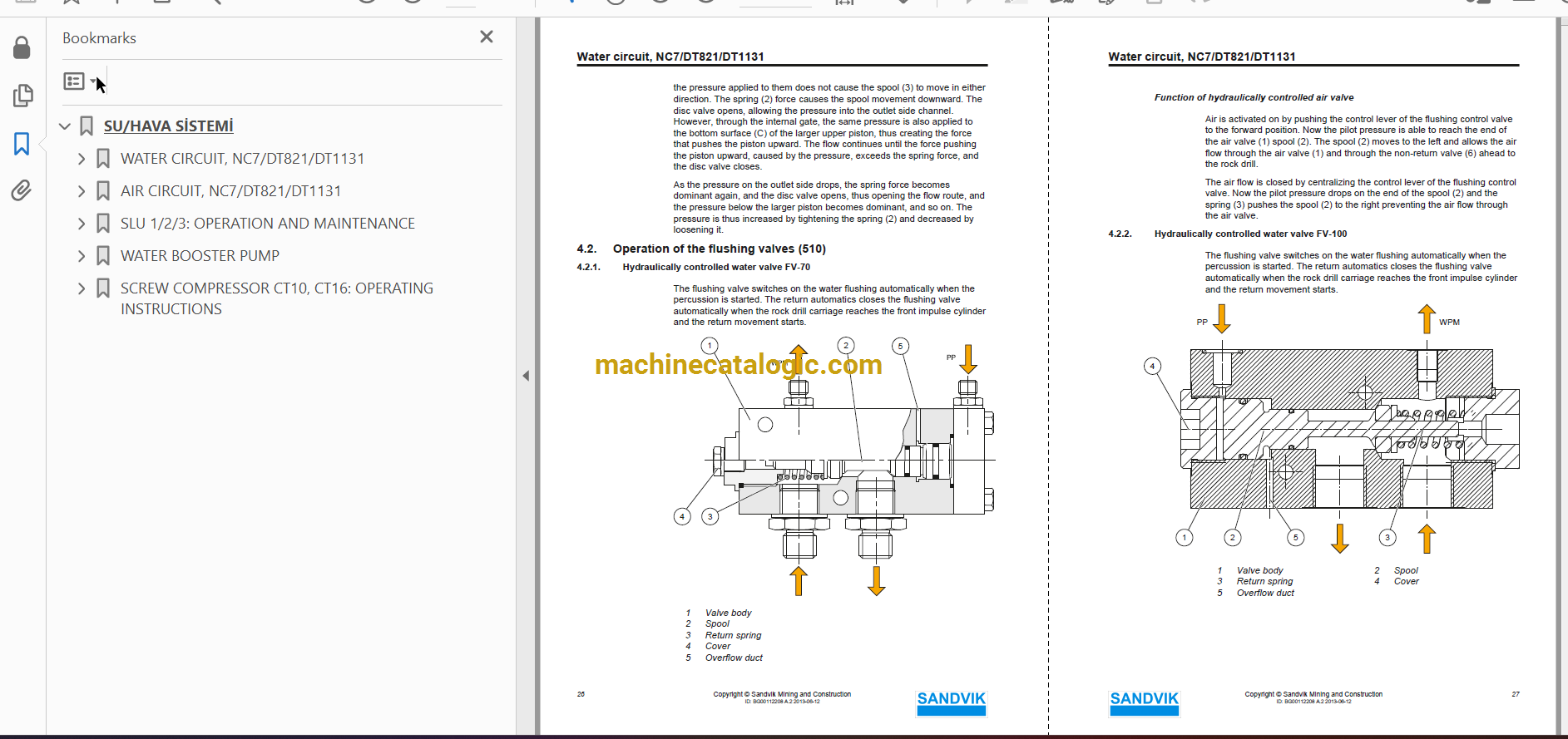Click the 'Bookmarks' panel title

pos(99,38)
